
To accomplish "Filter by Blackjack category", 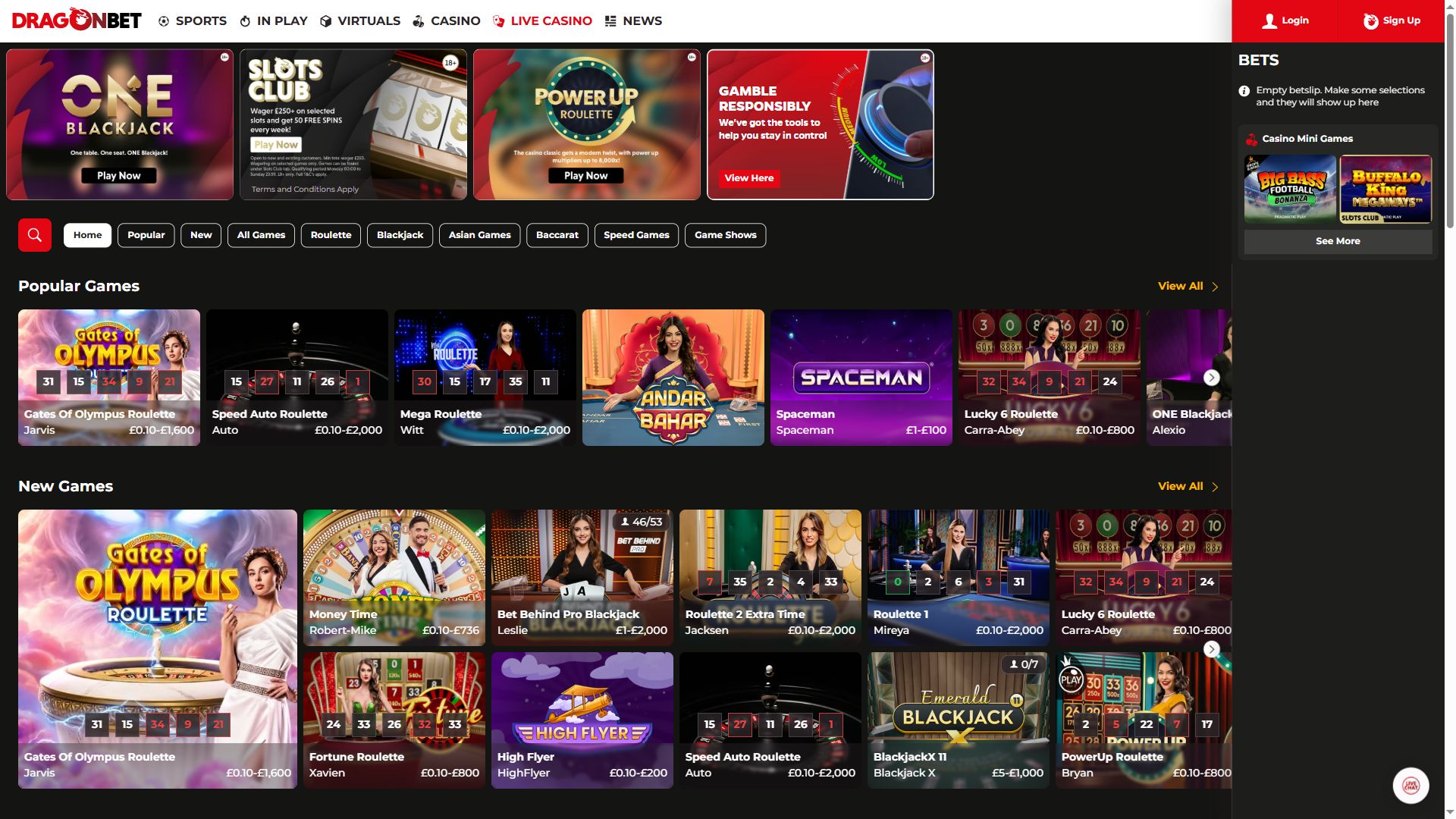I will click(400, 235).
